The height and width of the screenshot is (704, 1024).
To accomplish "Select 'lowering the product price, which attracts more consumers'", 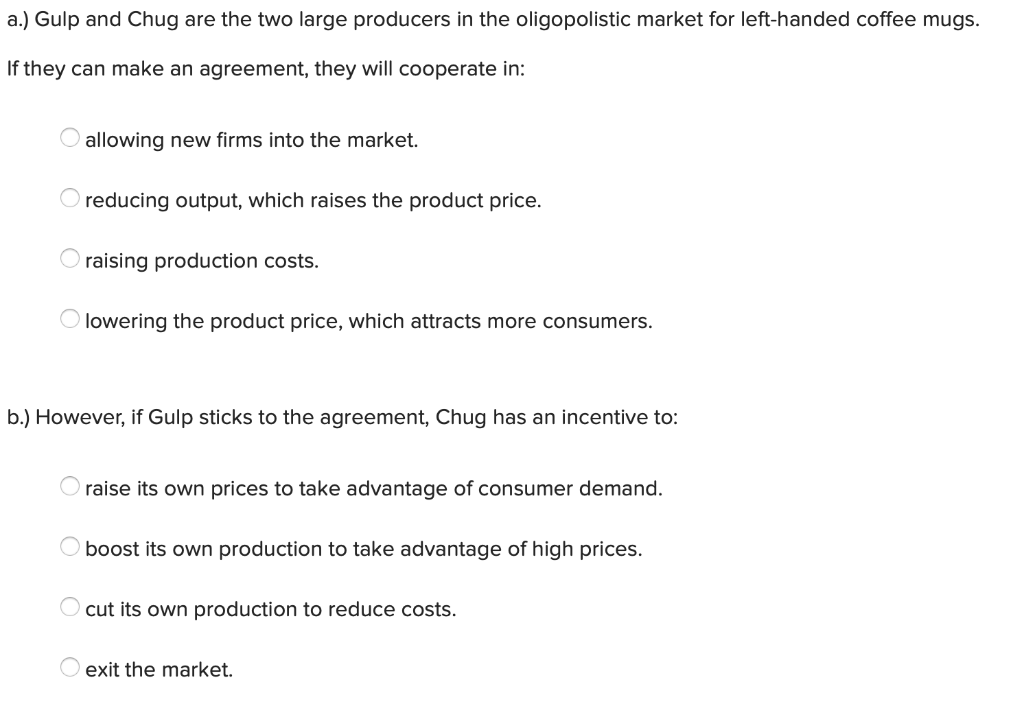I will tap(69, 318).
